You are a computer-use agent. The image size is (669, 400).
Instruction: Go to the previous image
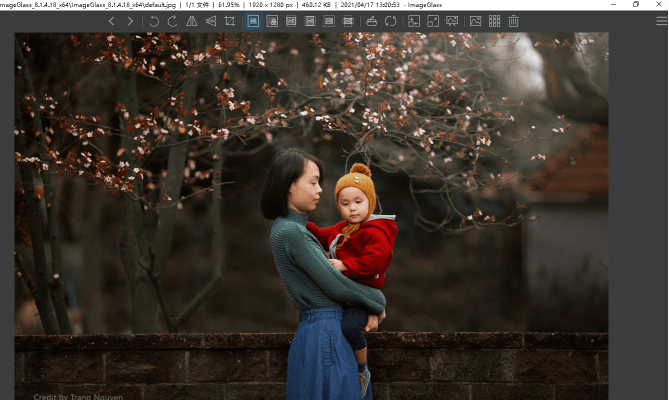coord(111,21)
